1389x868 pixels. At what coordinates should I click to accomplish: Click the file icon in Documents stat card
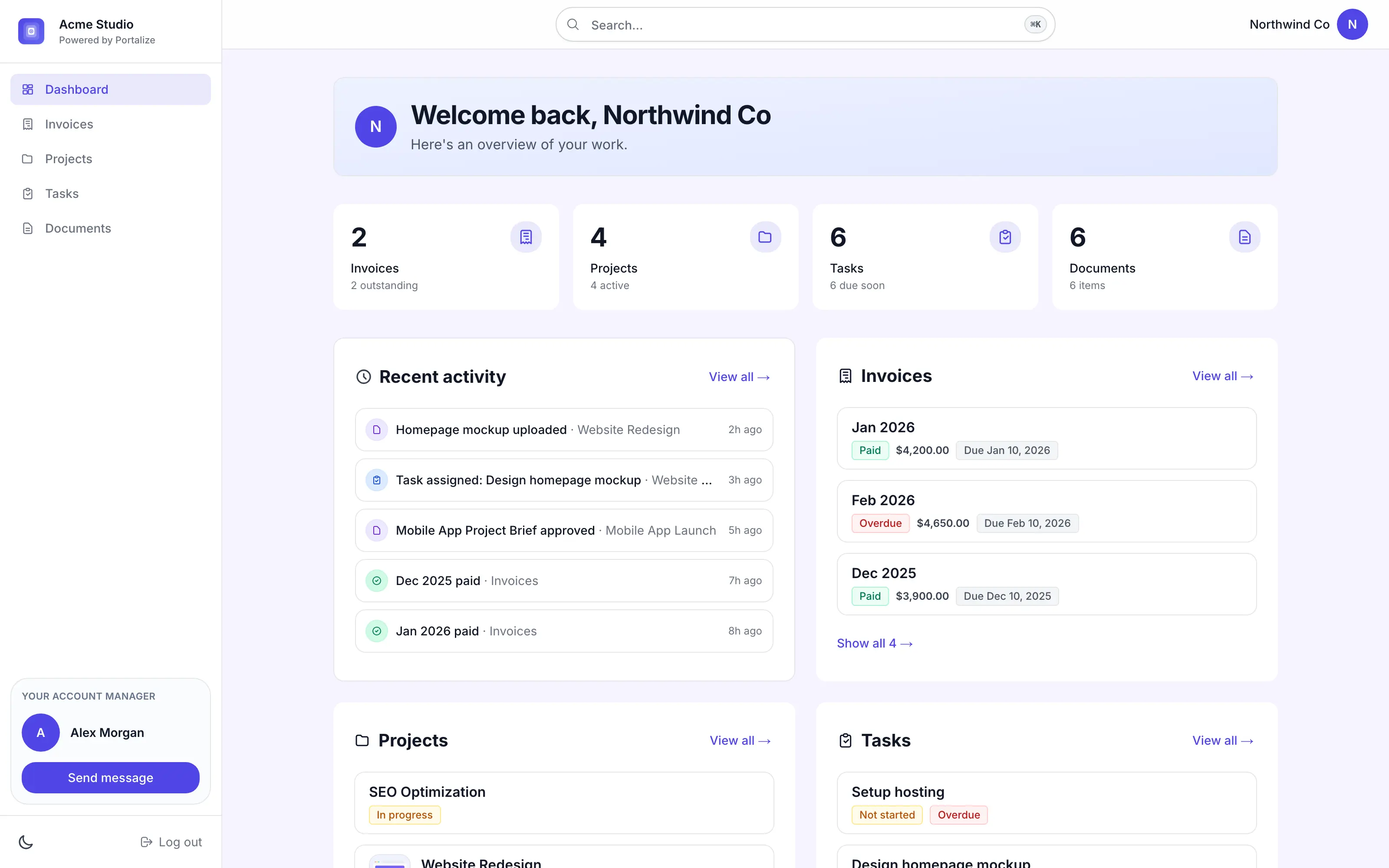tap(1244, 237)
